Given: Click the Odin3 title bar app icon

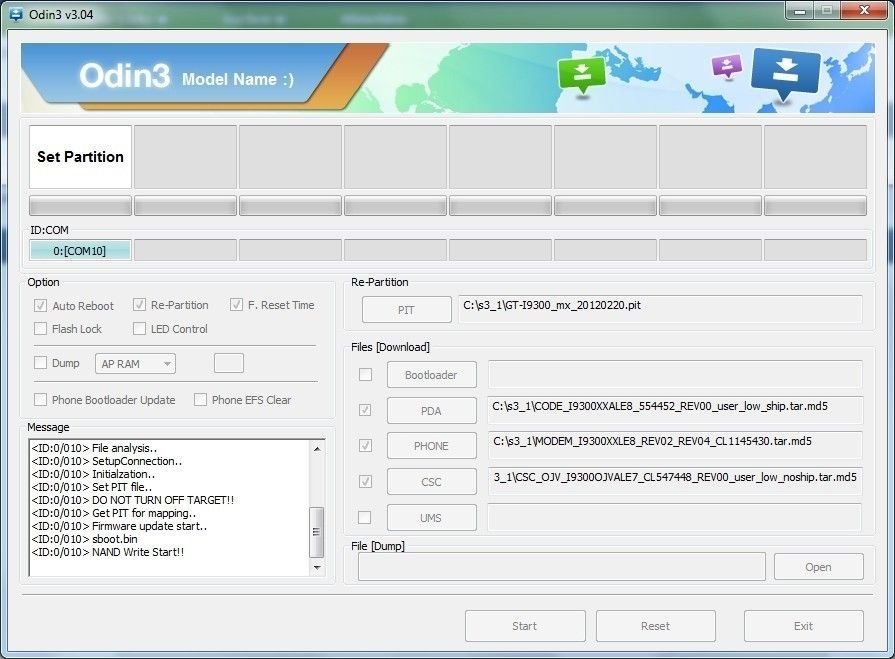Looking at the screenshot, I should (x=16, y=14).
